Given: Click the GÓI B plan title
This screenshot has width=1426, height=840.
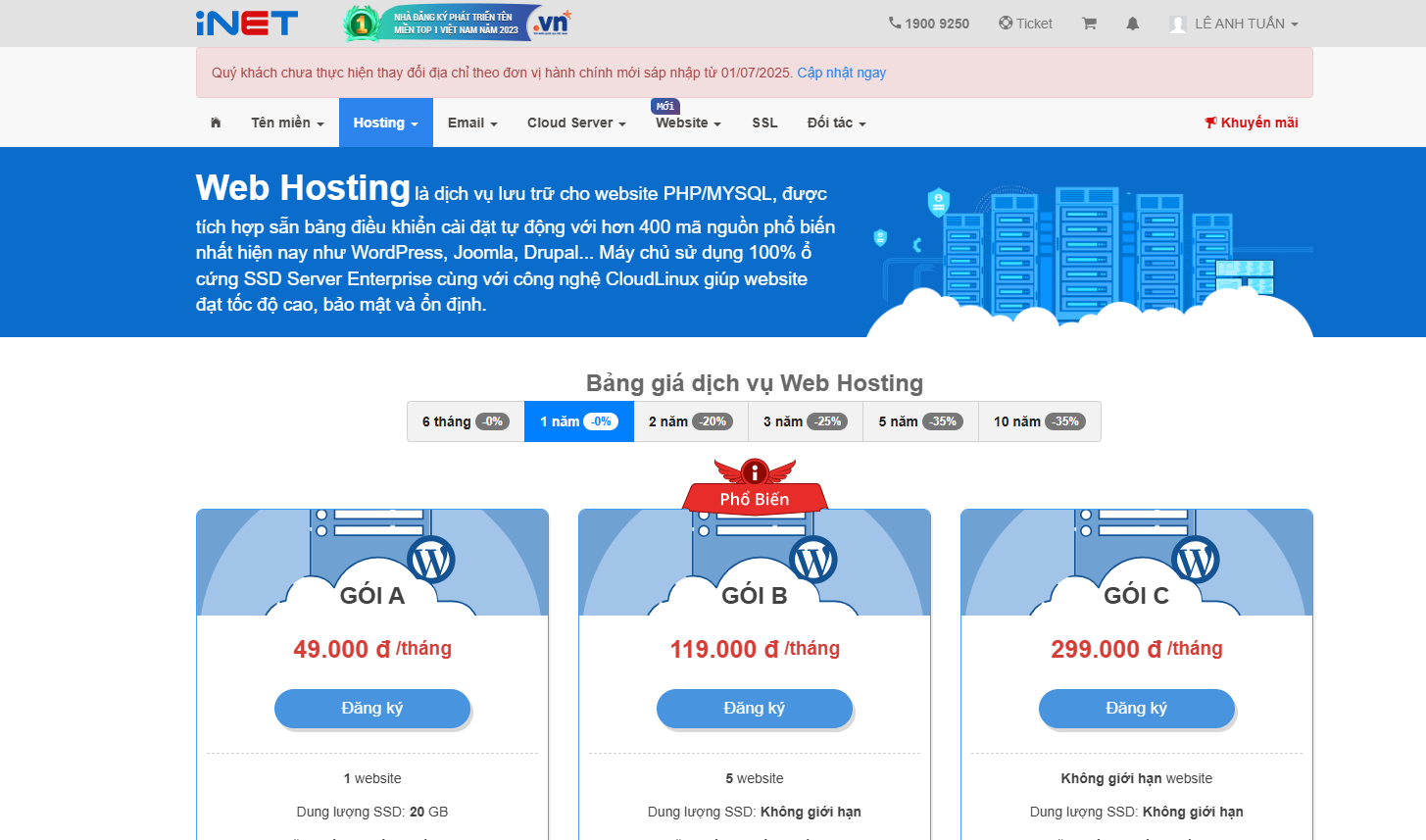Looking at the screenshot, I should (755, 595).
